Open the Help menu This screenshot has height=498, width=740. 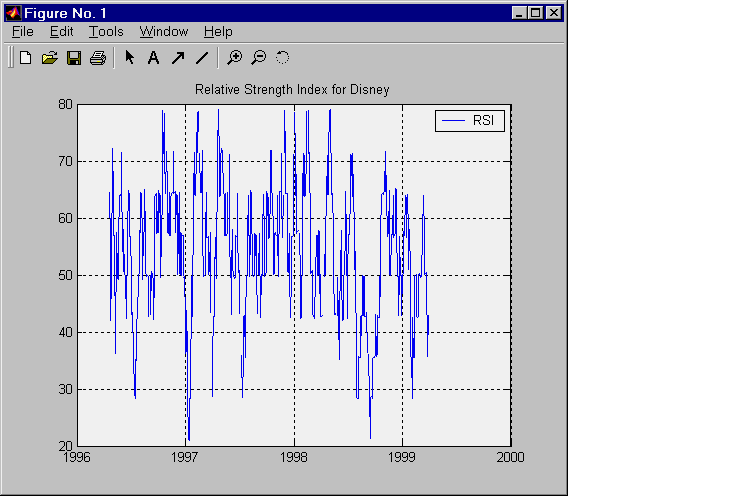click(x=218, y=32)
